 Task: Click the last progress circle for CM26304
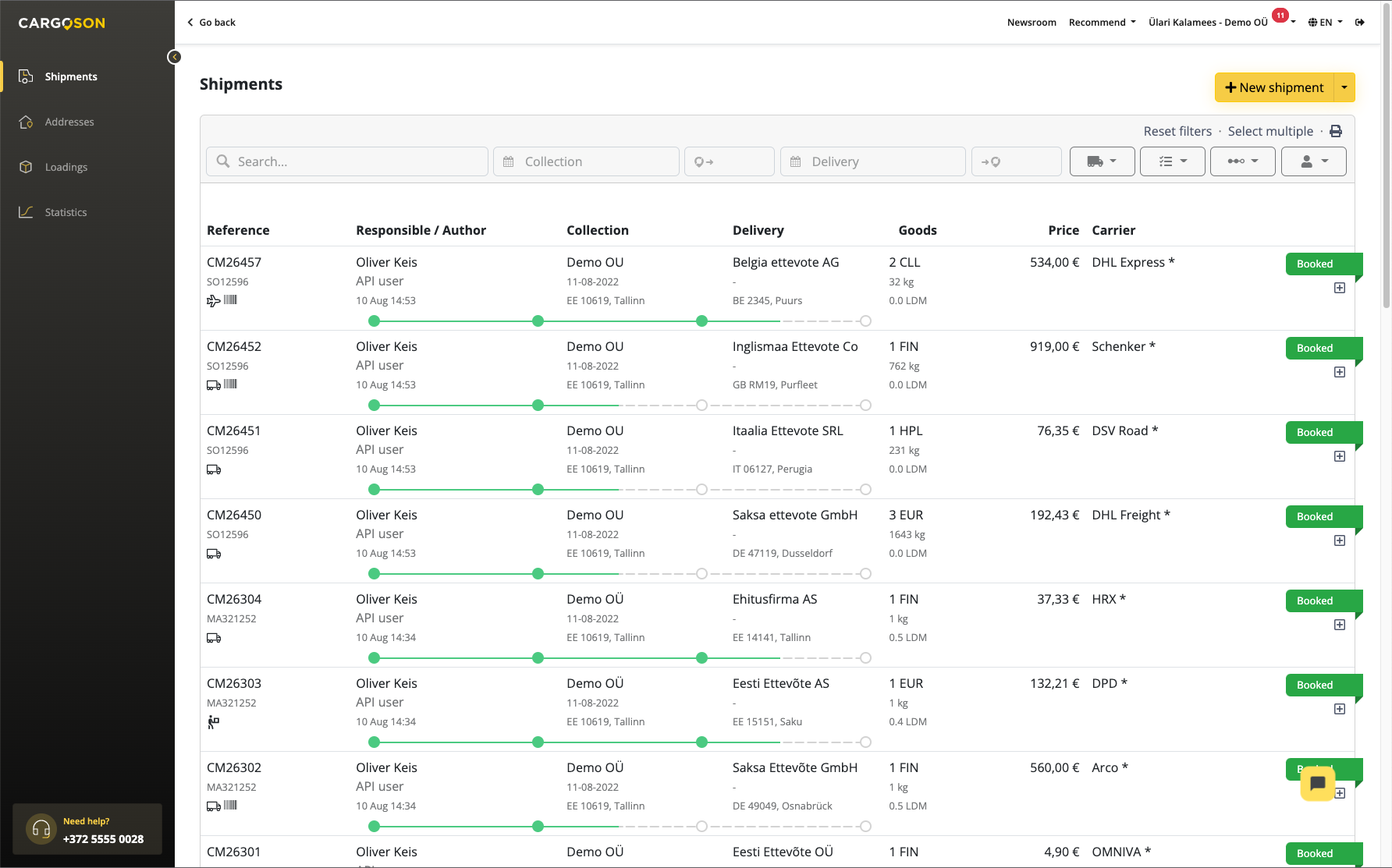[865, 657]
